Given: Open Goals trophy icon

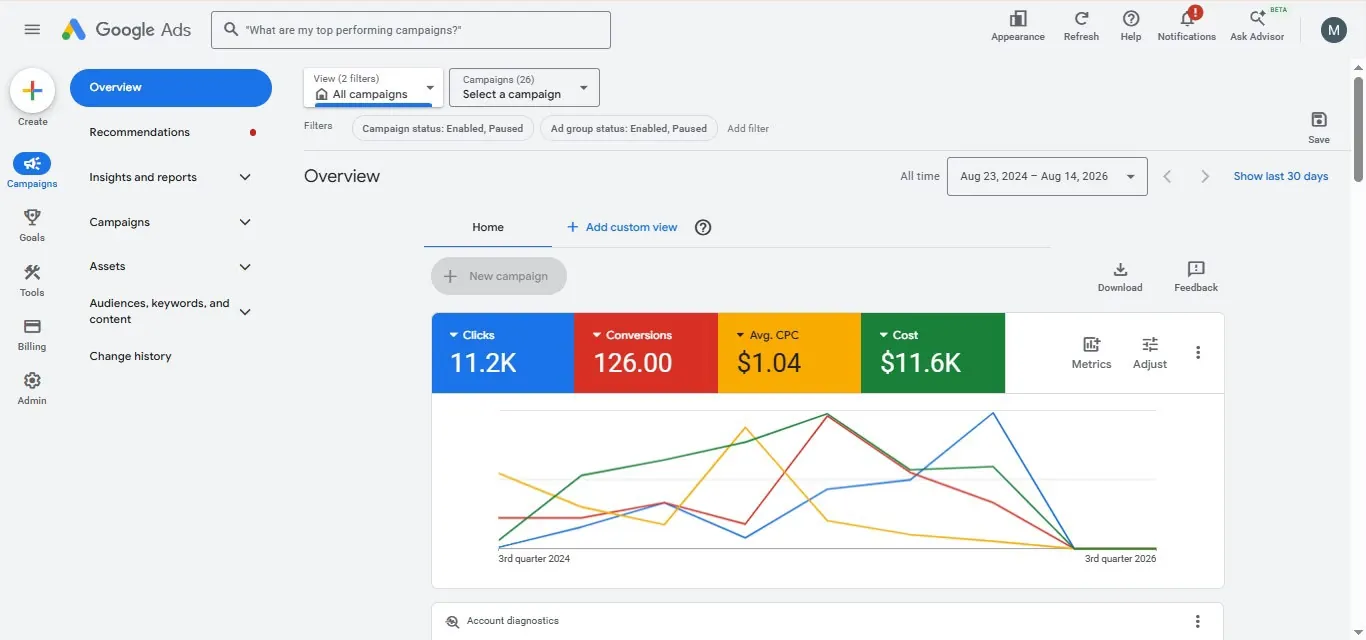Looking at the screenshot, I should 32,225.
